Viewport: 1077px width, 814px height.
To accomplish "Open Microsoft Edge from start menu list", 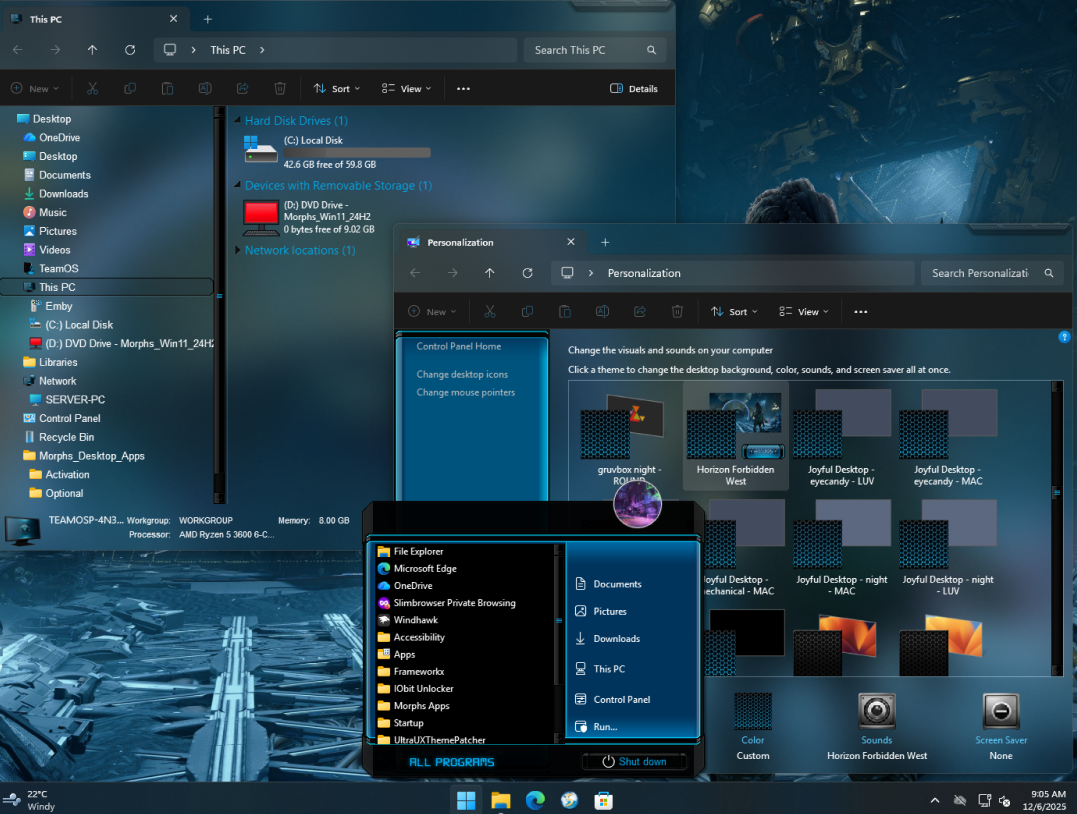I will [424, 569].
